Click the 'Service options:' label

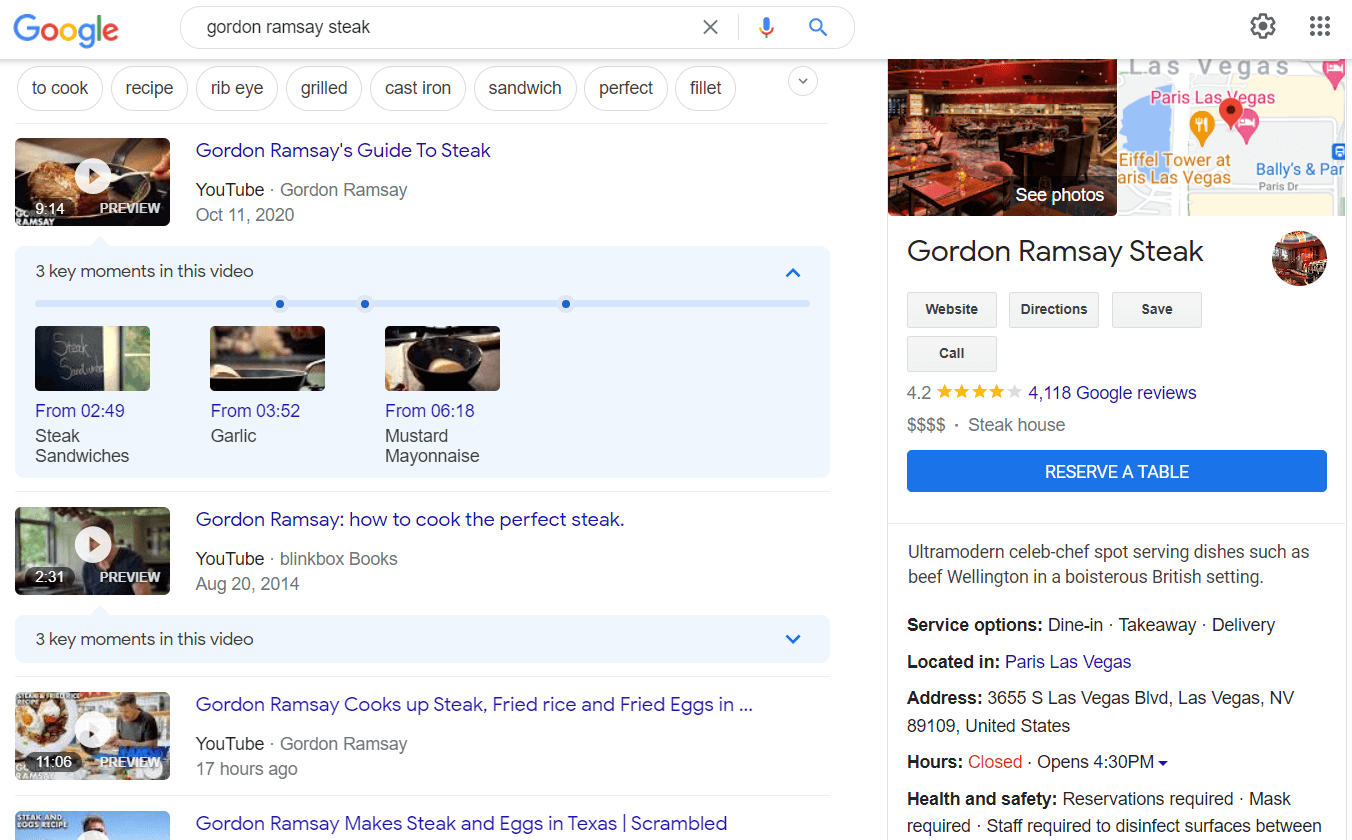click(x=975, y=625)
